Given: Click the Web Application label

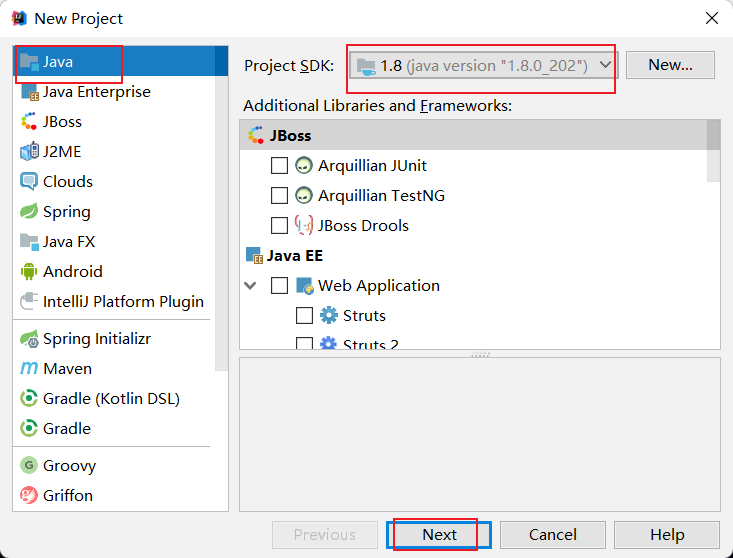Looking at the screenshot, I should 379,286.
